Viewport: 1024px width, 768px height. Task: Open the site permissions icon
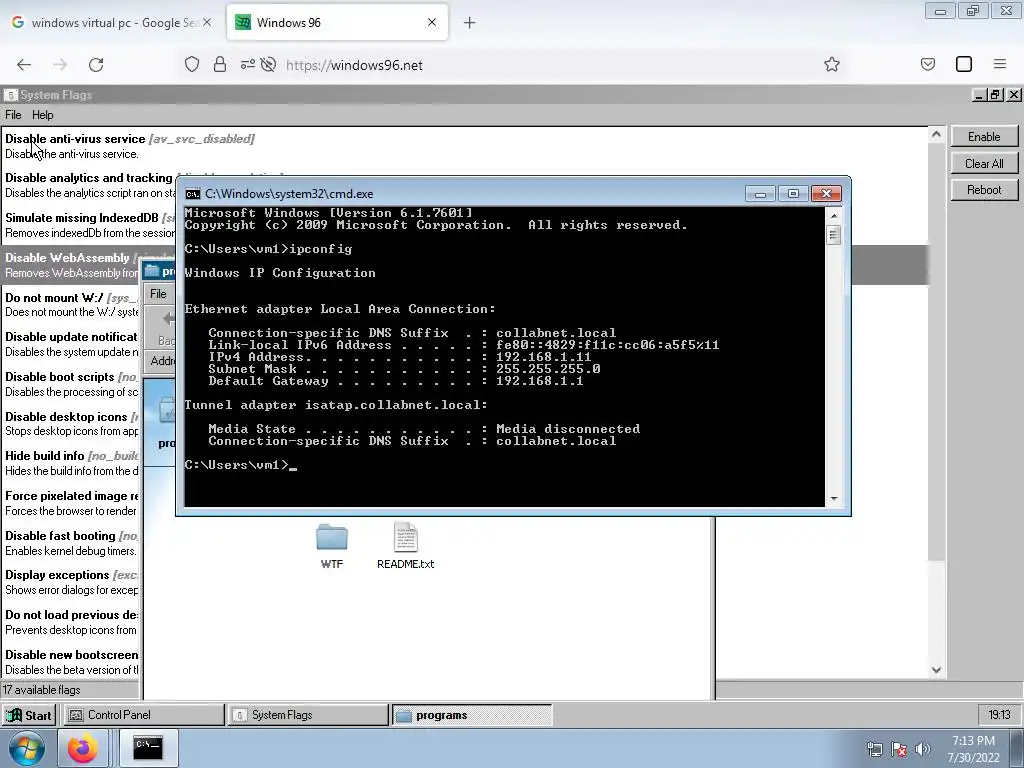248,65
